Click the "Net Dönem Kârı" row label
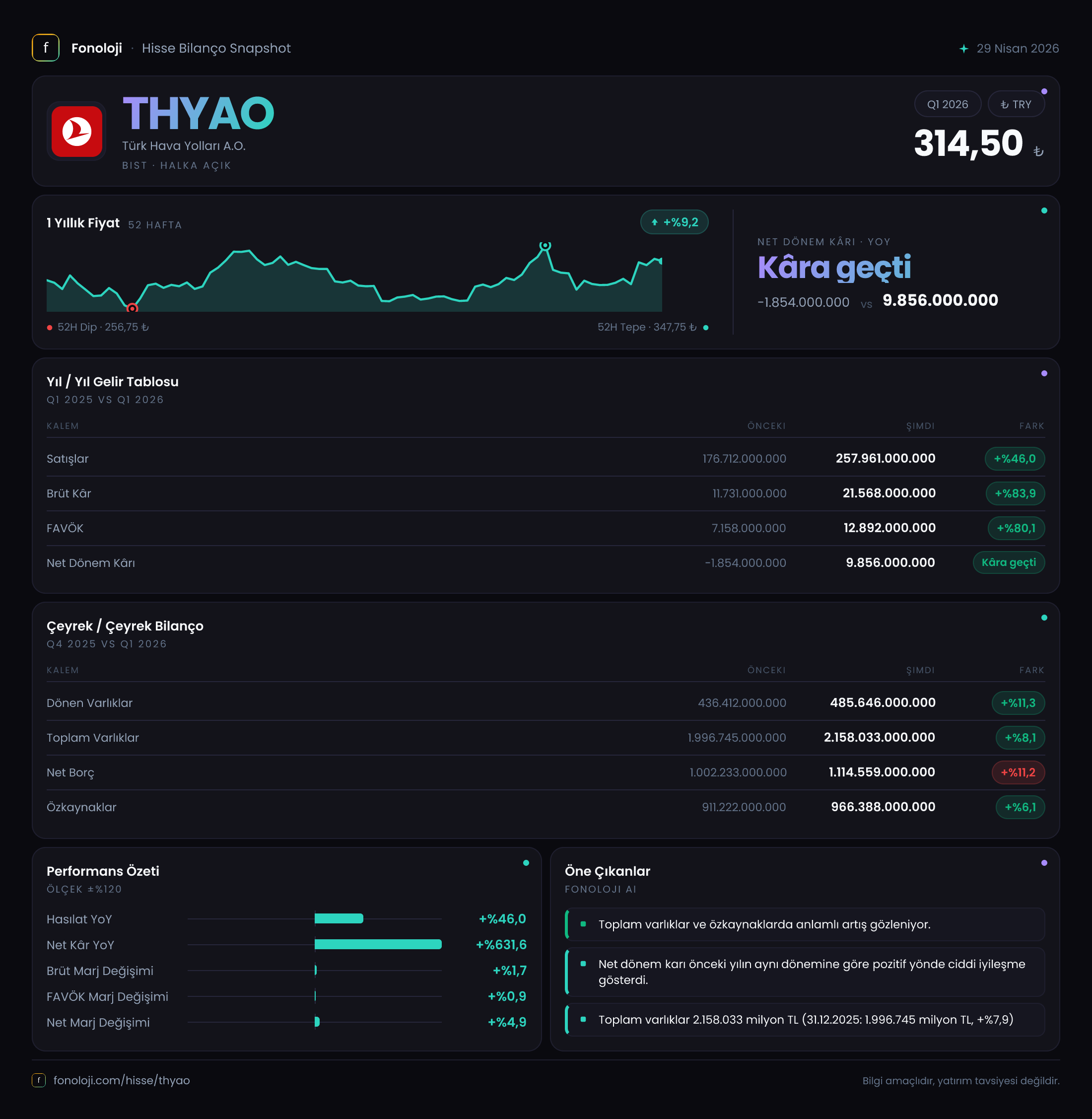Viewport: 1092px width, 1119px height. (x=91, y=562)
